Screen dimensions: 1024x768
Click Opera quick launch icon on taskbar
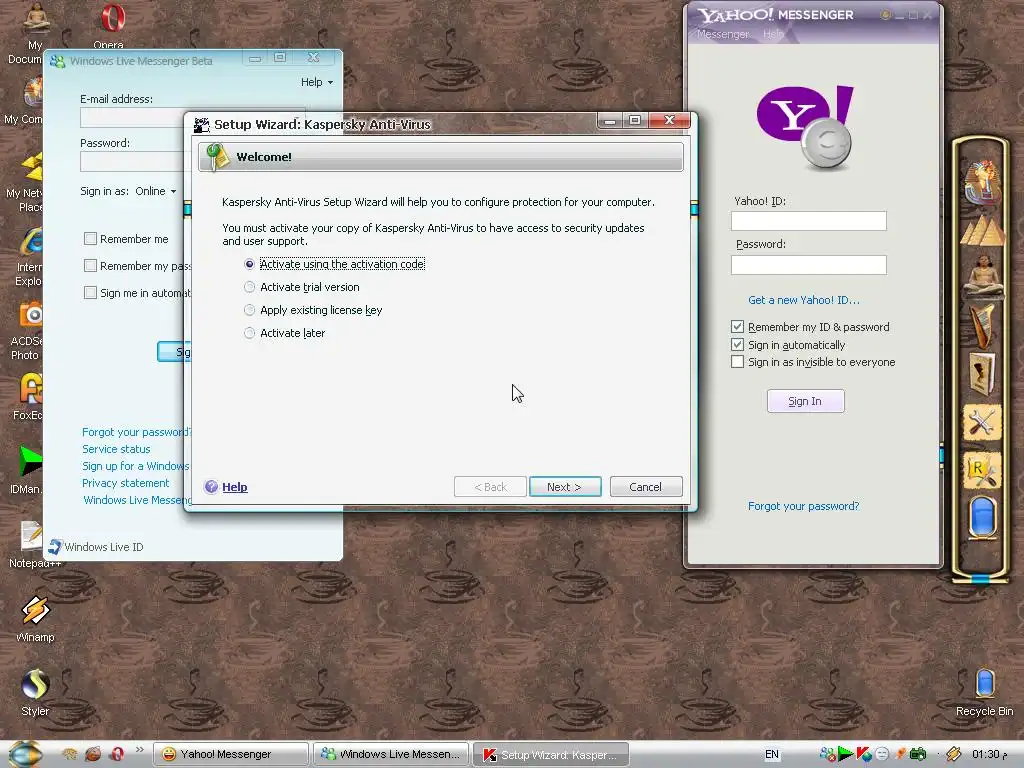117,754
